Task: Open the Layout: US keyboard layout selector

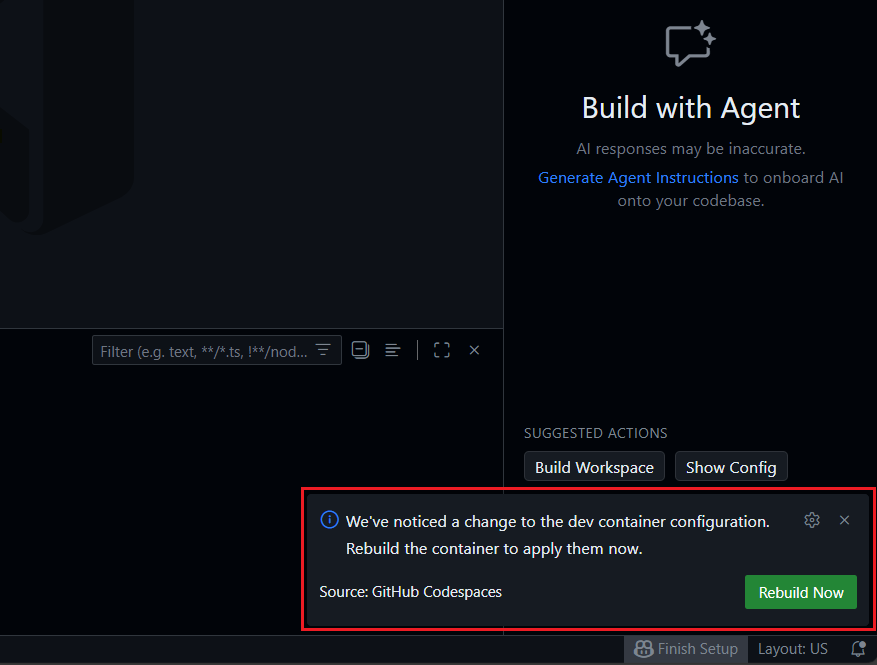Action: (x=792, y=649)
